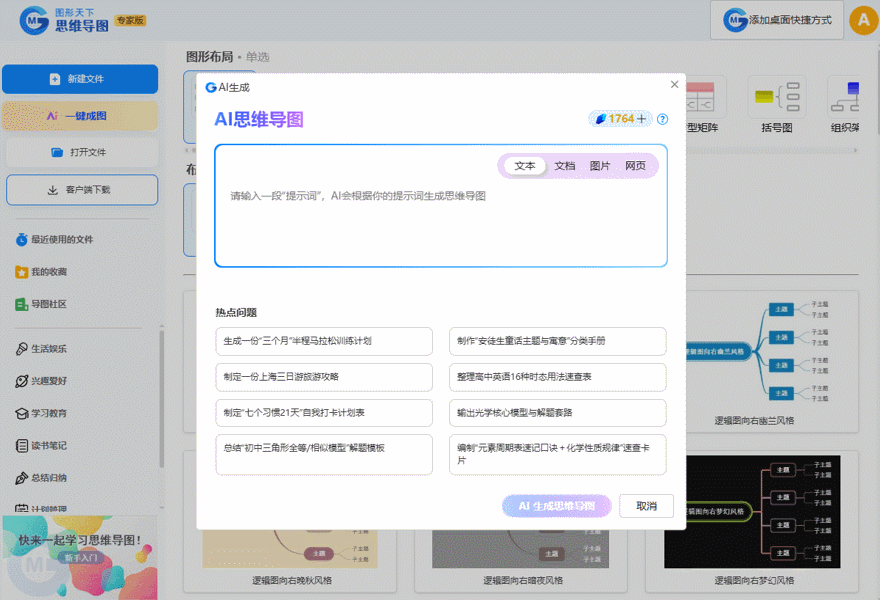Click the plus icon next to 1764 credits
The image size is (880, 600).
641,119
